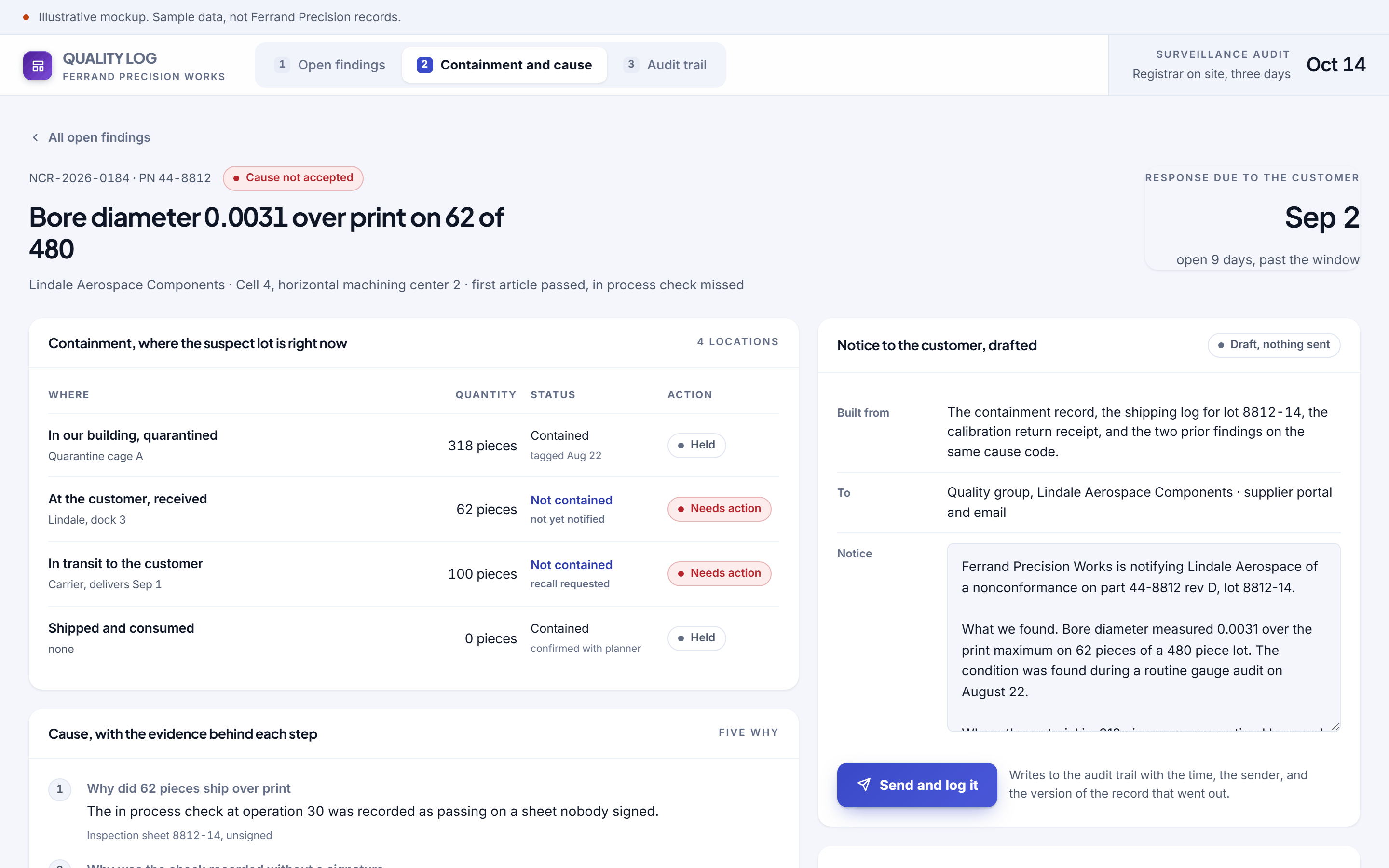Click In transit to the customer row title
Screen dimensions: 1389x868
tap(125, 564)
